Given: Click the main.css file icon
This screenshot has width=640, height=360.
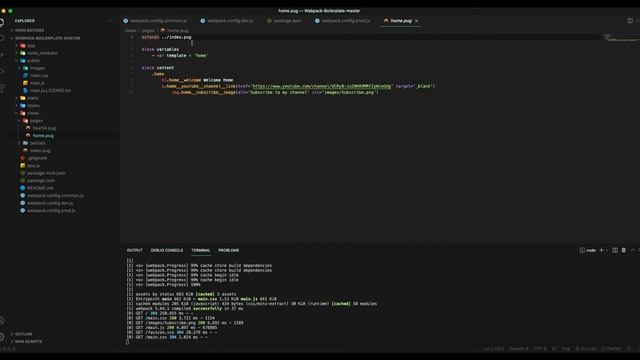Looking at the screenshot, I should point(25,76).
